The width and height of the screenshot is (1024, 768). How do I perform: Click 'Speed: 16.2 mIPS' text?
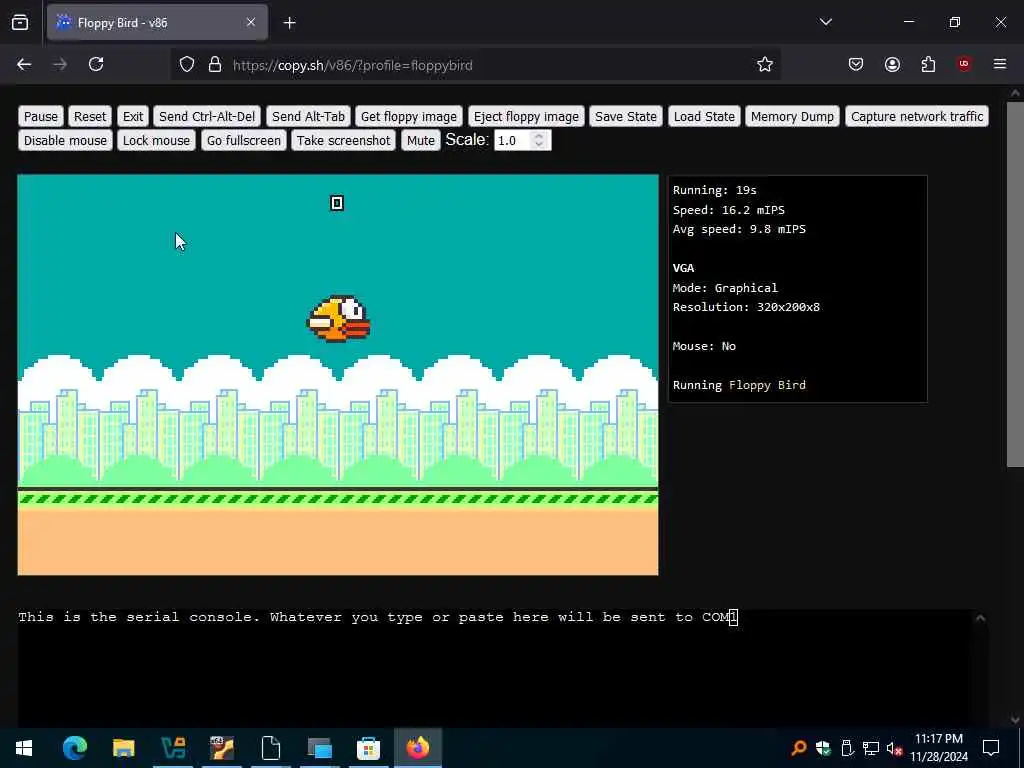729,210
